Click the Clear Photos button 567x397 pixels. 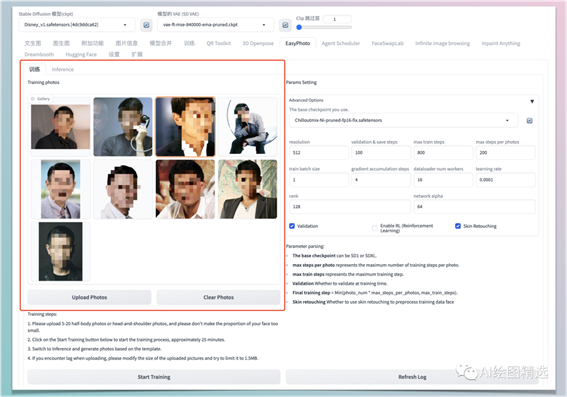218,297
